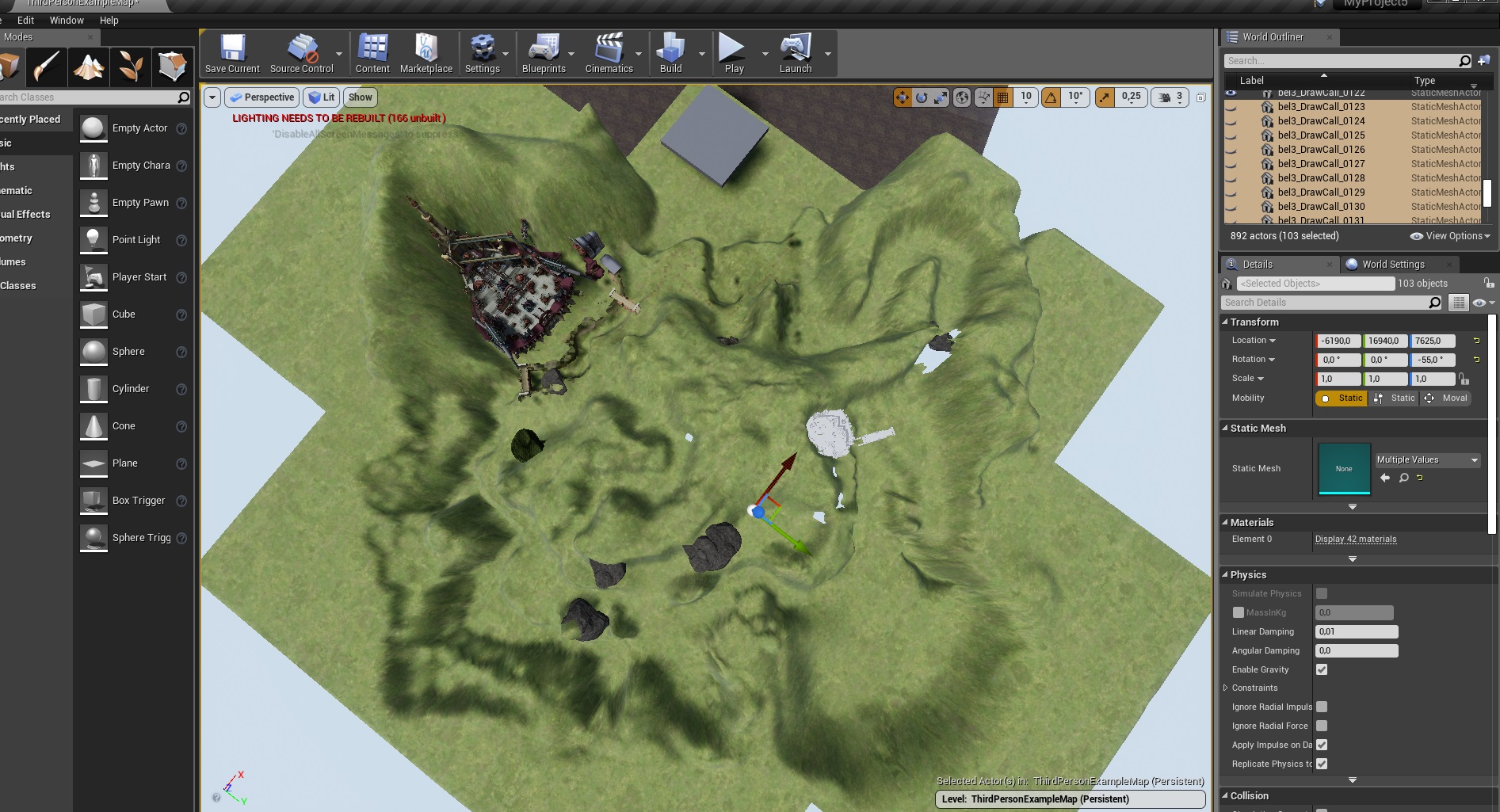Screen dimensions: 1500x812
Task: Open the Marketplace icon
Action: click(426, 54)
